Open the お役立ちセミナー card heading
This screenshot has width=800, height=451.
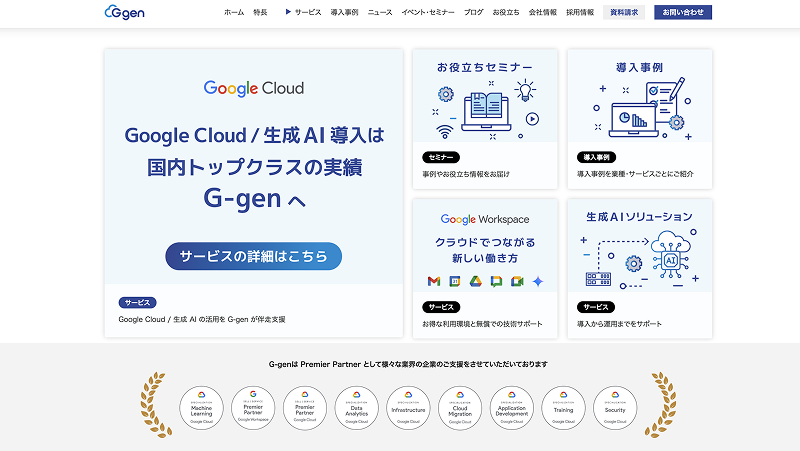pos(485,67)
